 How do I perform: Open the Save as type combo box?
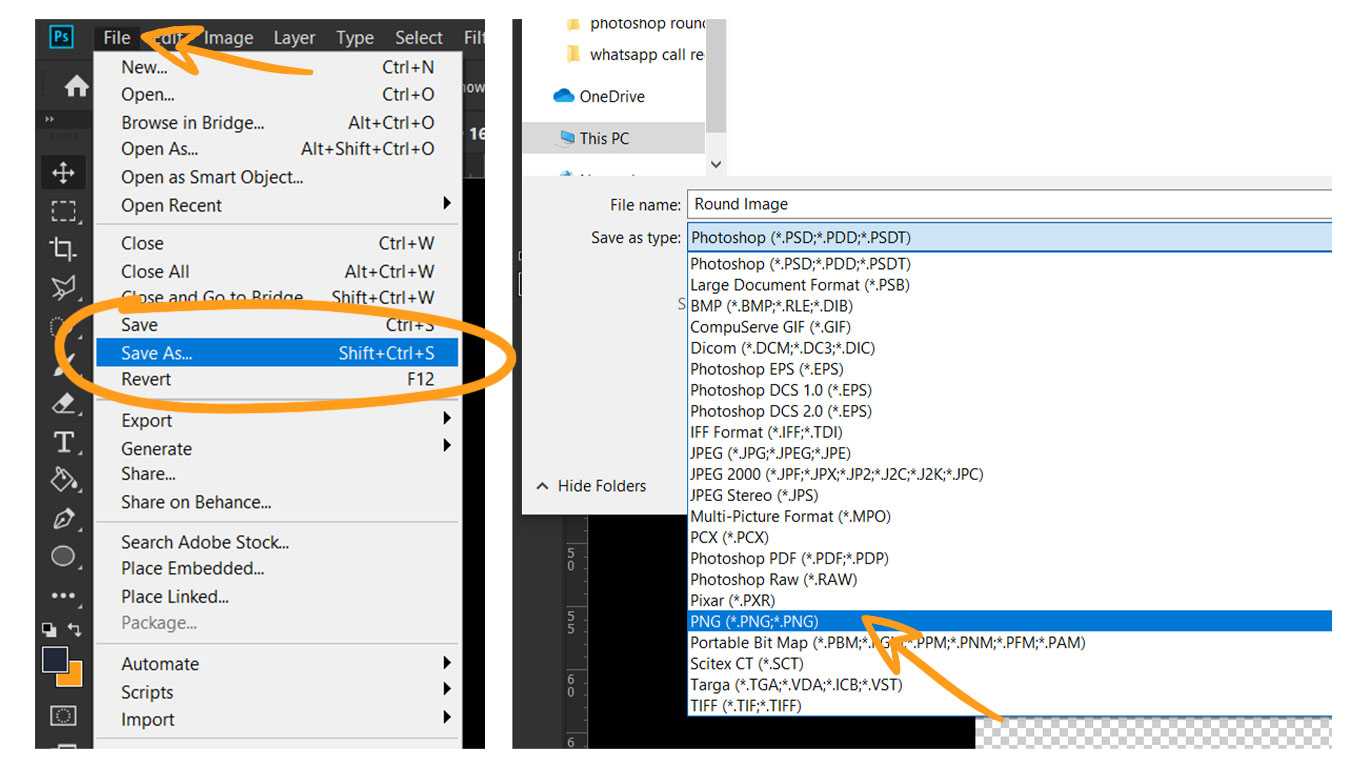click(1009, 238)
